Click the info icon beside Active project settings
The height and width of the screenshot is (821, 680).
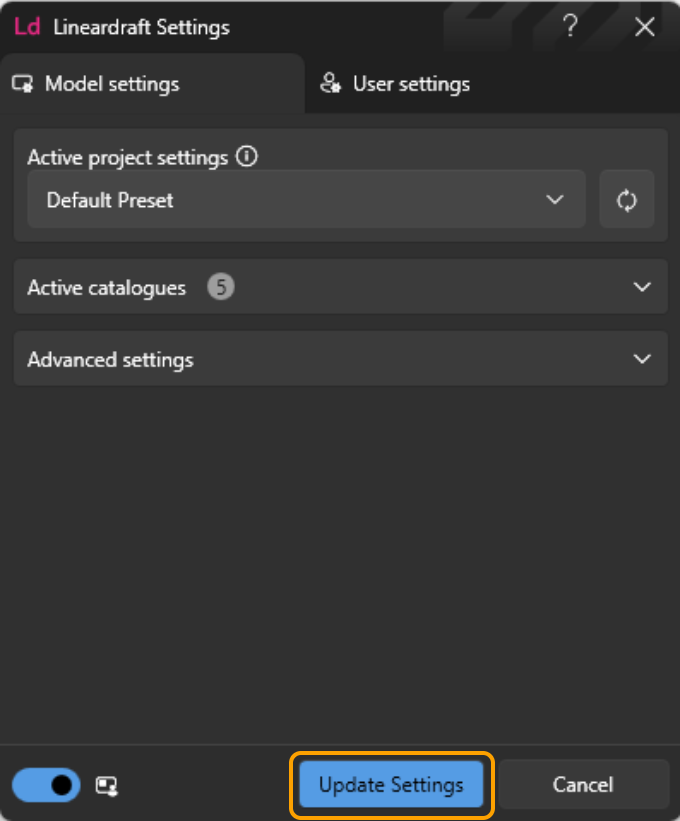coord(247,157)
